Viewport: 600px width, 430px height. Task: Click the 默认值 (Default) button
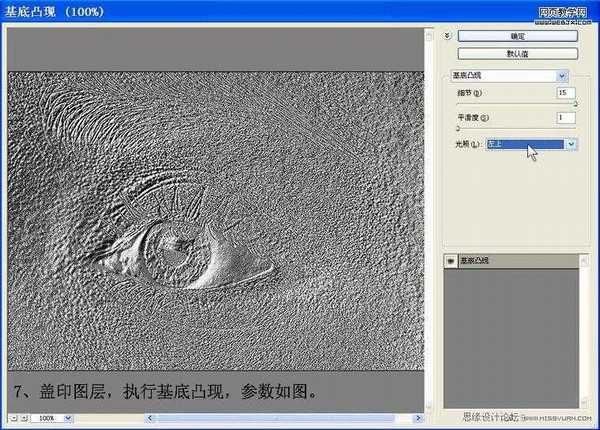click(517, 54)
